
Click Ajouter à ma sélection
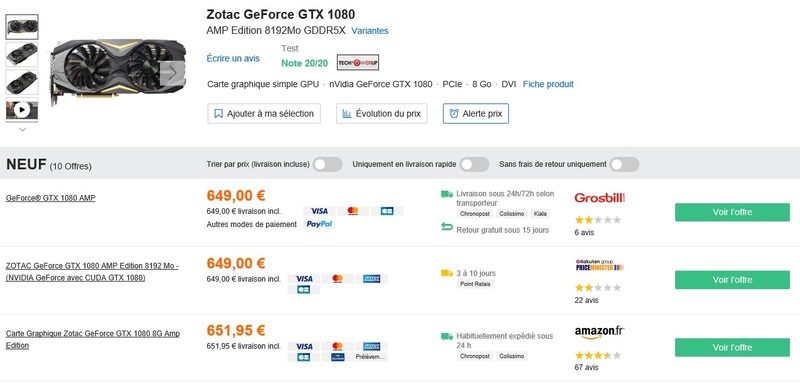point(264,114)
